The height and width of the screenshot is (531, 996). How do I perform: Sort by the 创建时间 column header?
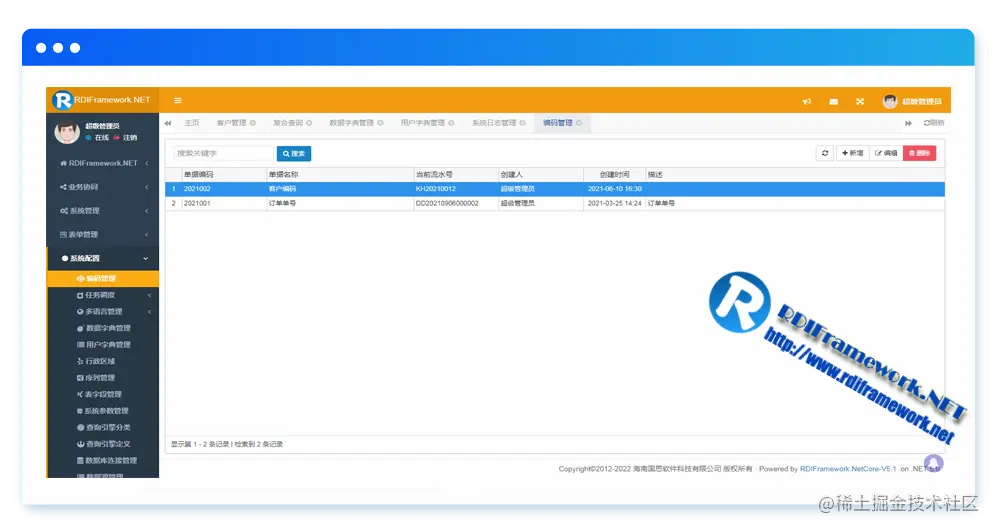[614, 175]
